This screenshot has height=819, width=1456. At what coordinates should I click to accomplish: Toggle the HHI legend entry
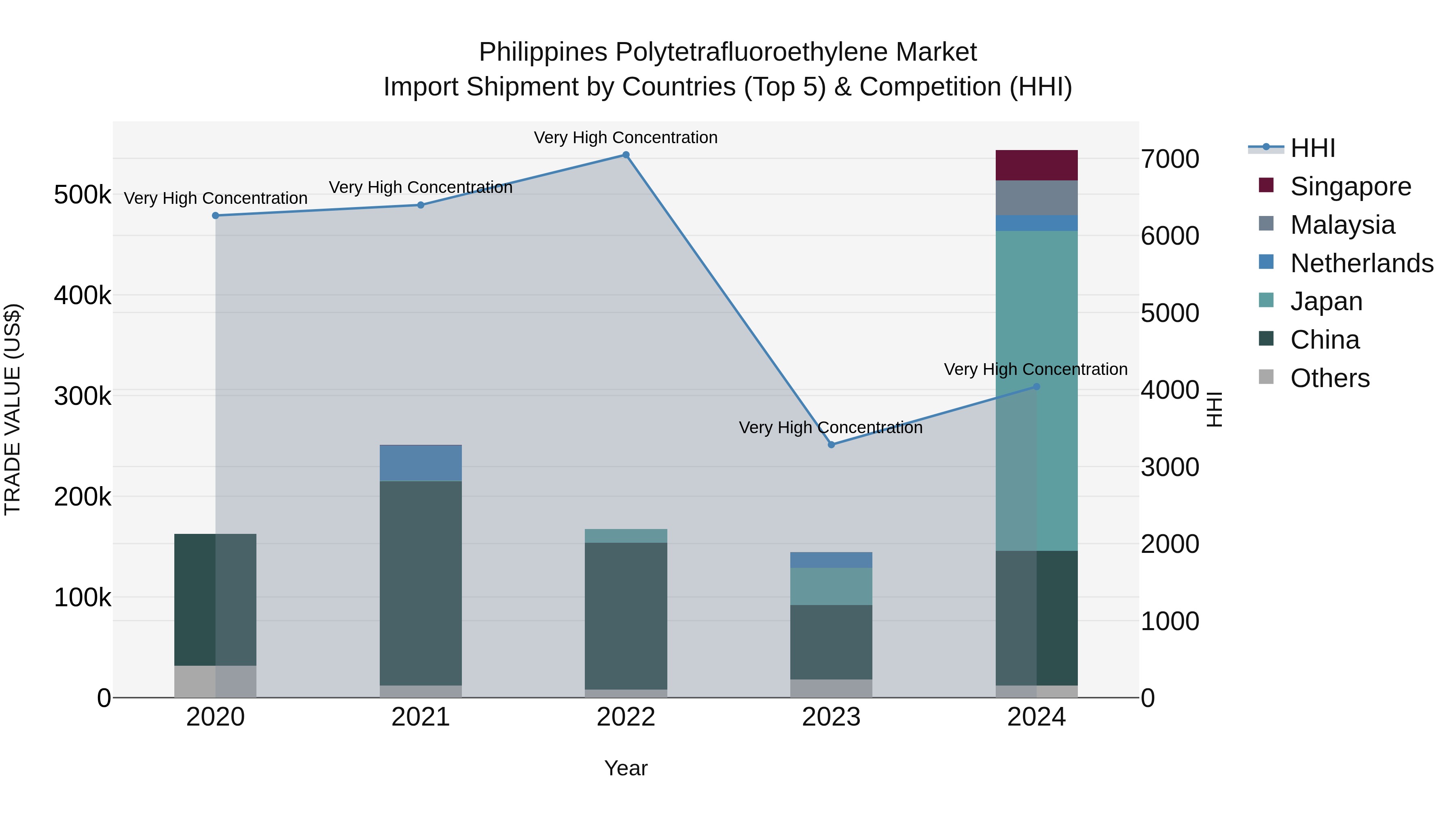pyautogui.click(x=1291, y=148)
